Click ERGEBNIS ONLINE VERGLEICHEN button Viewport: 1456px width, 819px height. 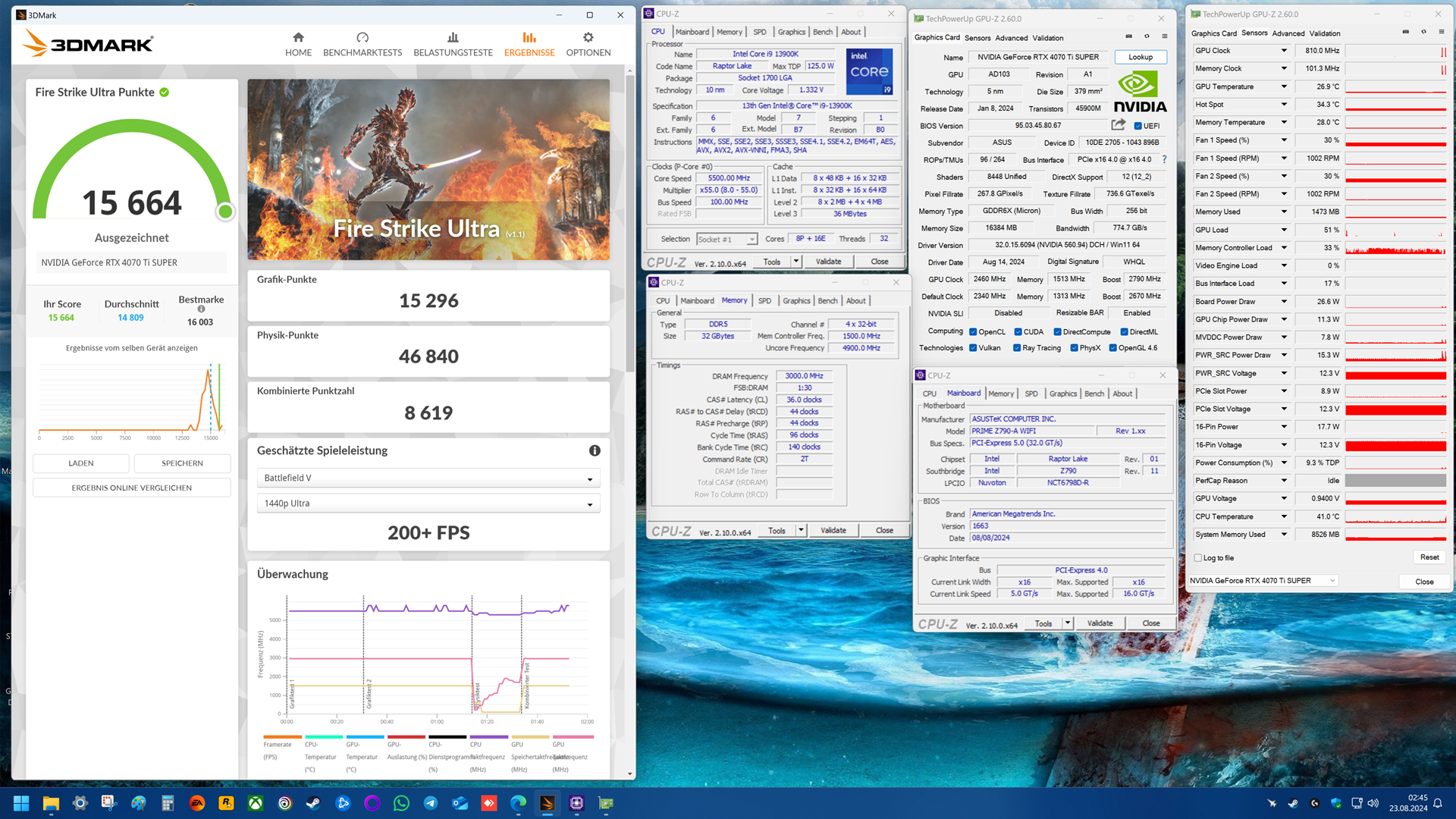coord(131,488)
